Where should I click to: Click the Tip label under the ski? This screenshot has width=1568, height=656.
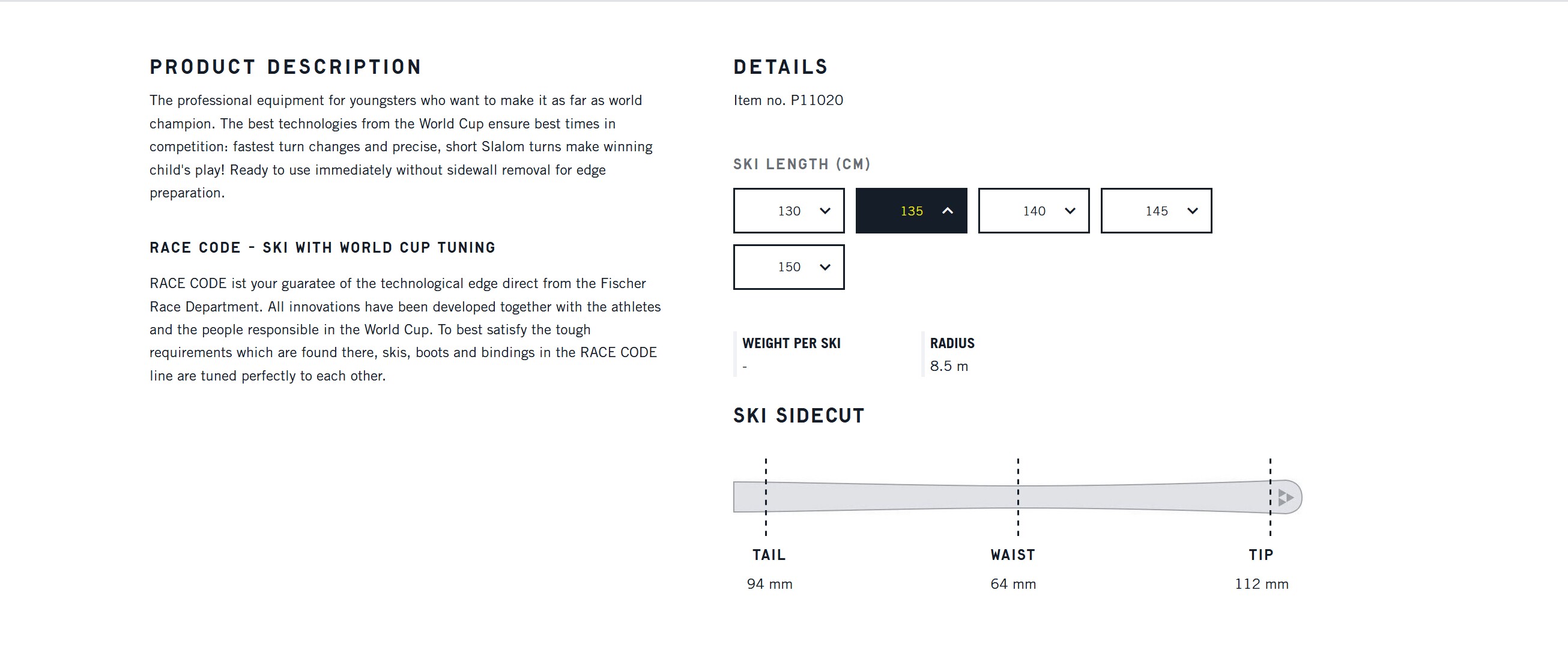[x=1261, y=555]
